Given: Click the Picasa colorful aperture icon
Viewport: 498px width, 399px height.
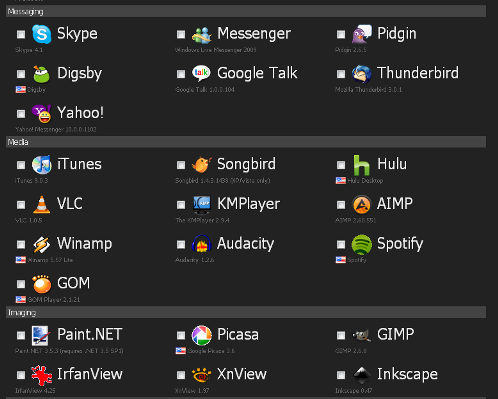Looking at the screenshot, I should 202,335.
